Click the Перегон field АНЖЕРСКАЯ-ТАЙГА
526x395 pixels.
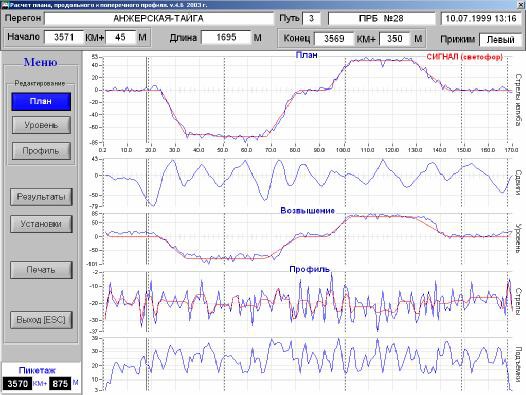coord(159,18)
